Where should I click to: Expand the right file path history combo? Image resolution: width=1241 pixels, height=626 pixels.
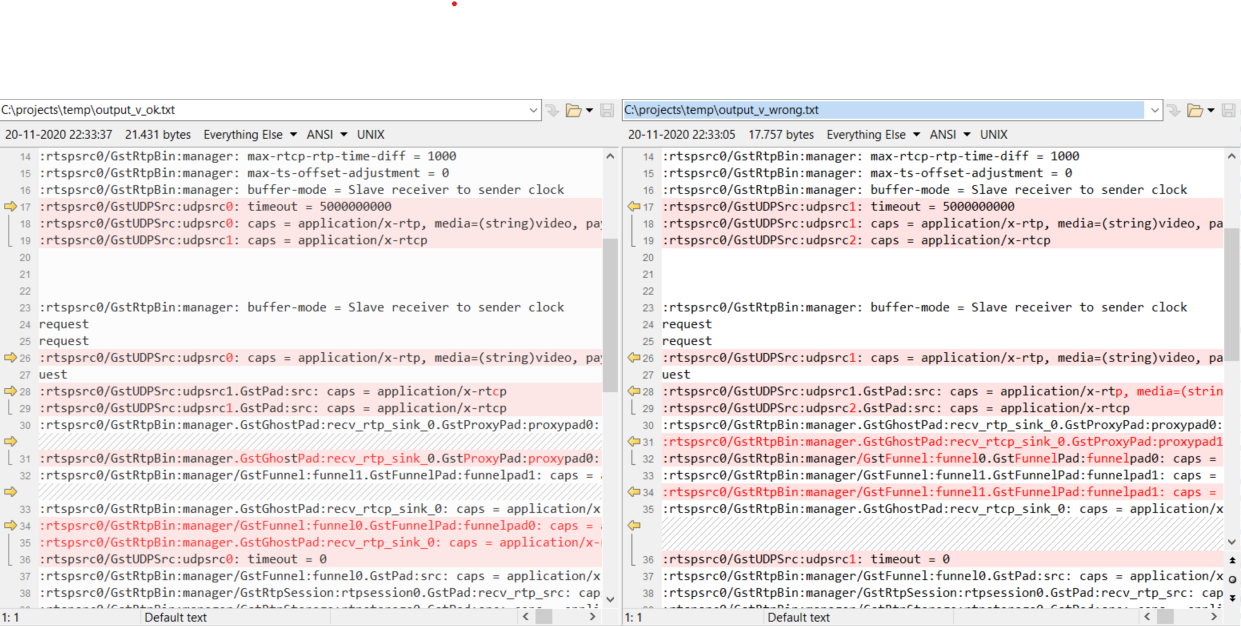(x=1154, y=110)
